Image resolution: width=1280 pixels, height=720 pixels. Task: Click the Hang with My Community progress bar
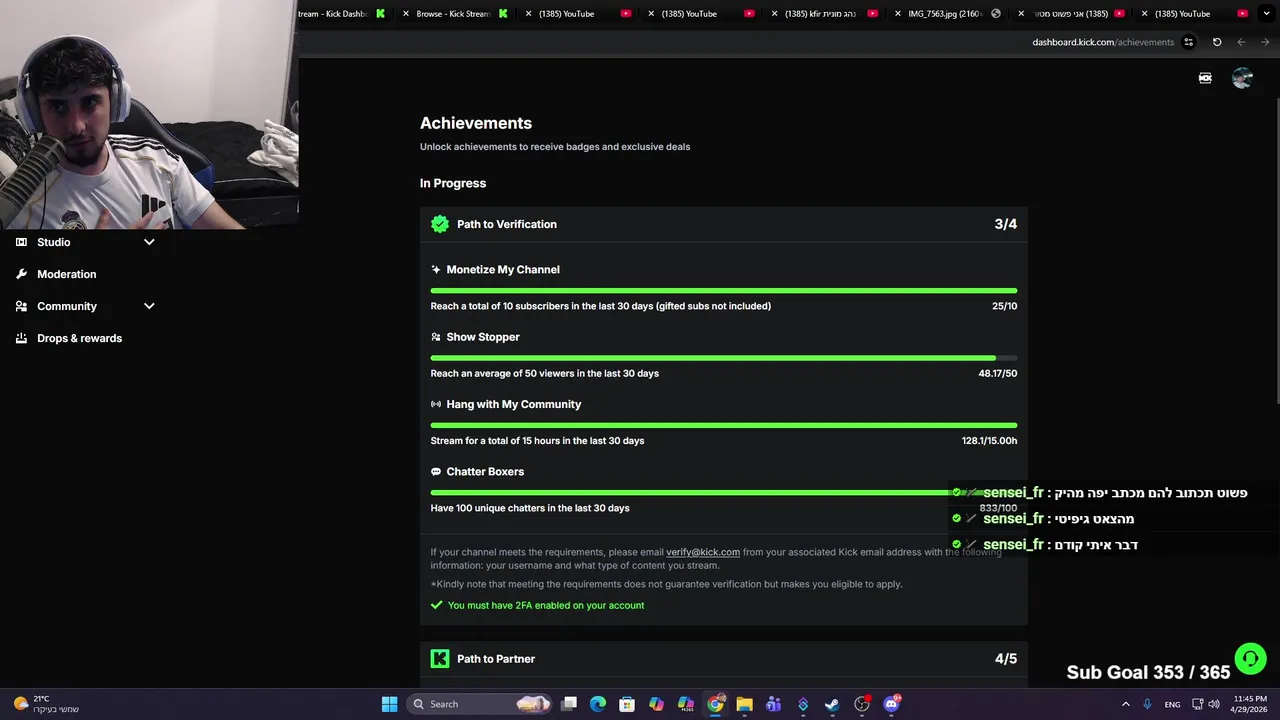tap(724, 425)
